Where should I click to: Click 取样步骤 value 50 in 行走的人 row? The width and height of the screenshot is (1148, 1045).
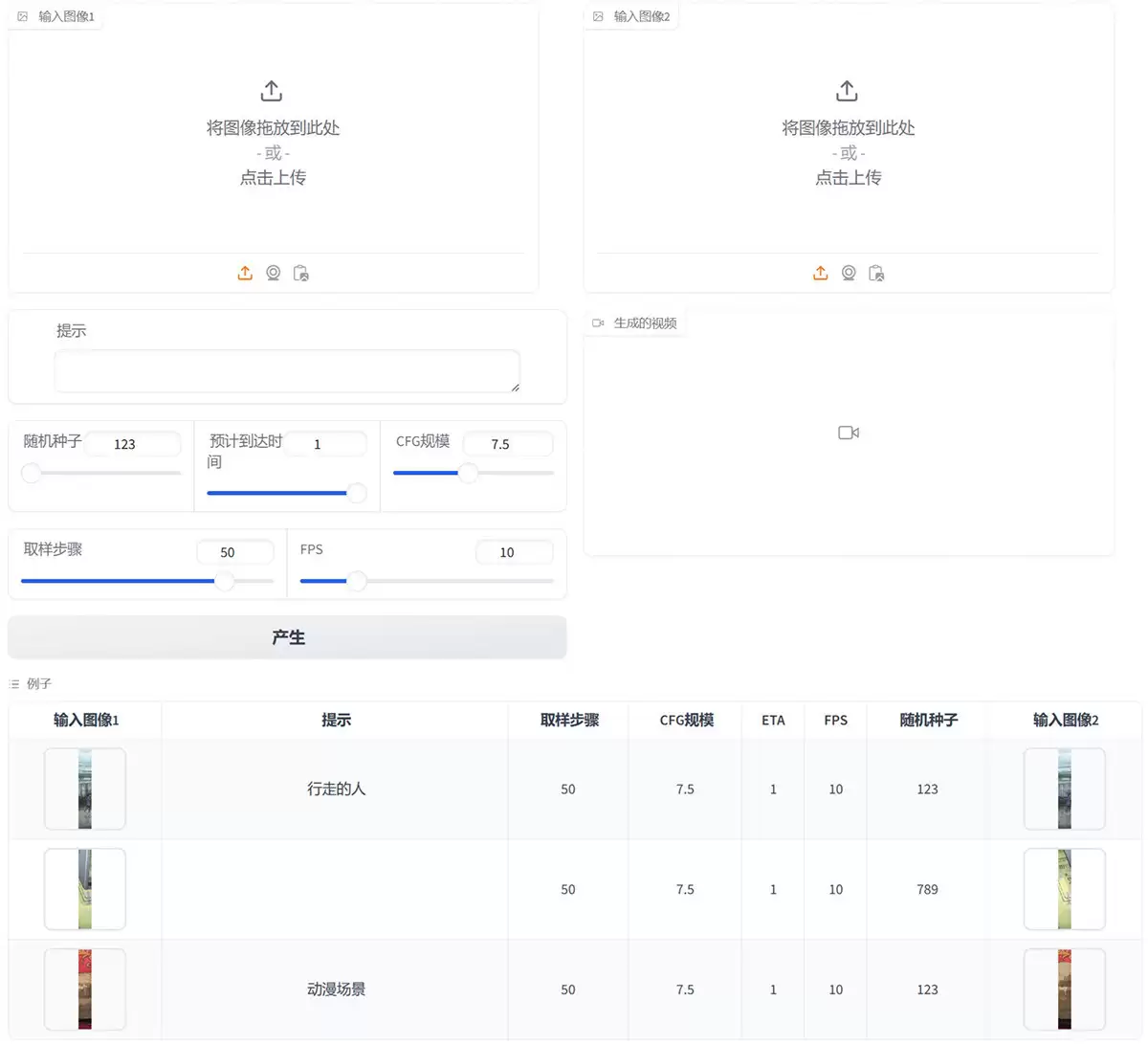coord(568,789)
